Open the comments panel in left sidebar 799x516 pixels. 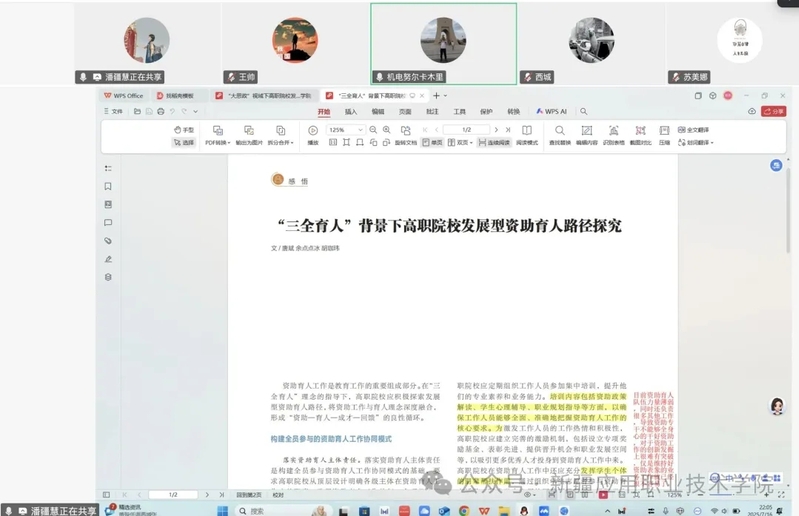(108, 223)
